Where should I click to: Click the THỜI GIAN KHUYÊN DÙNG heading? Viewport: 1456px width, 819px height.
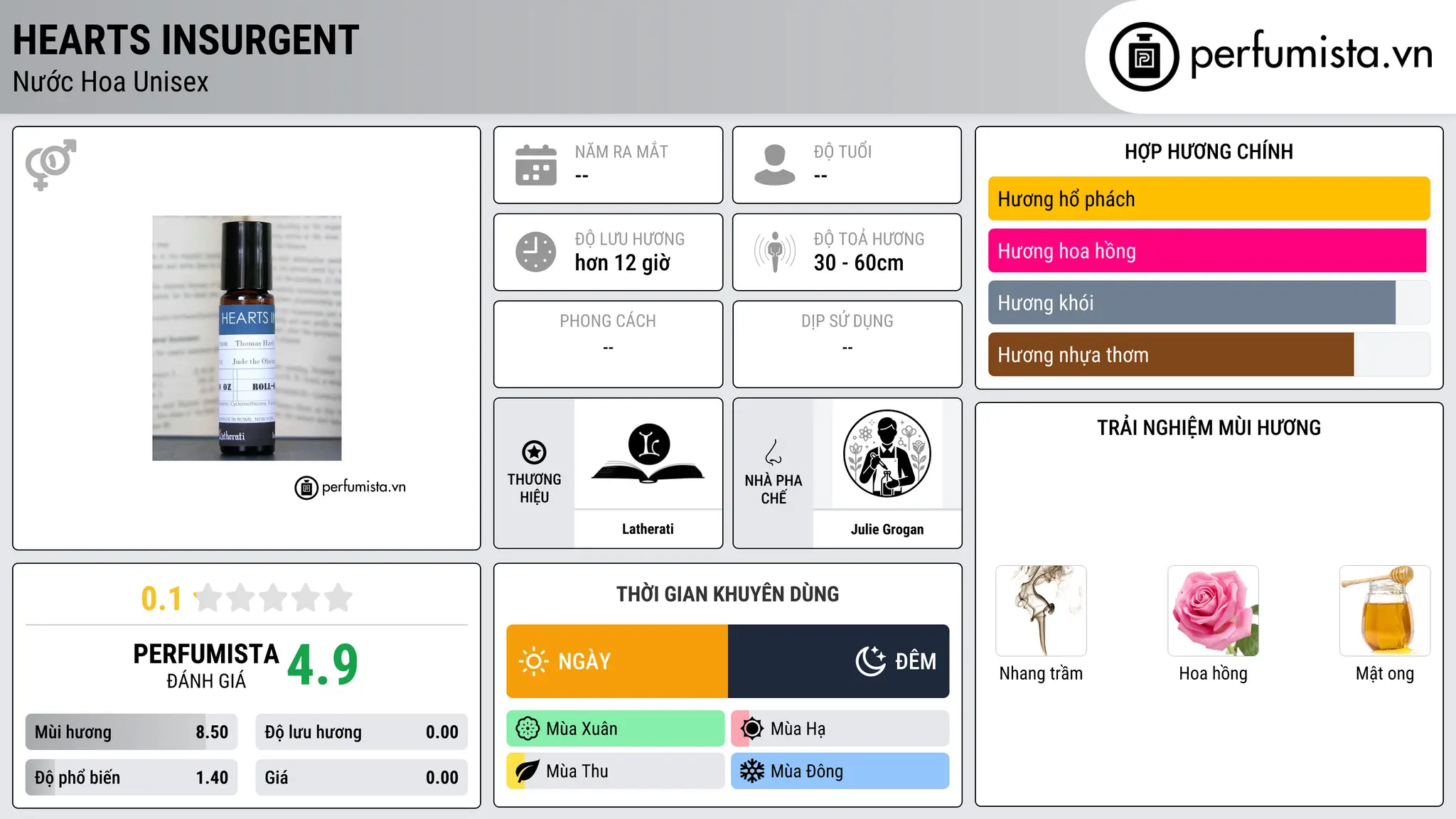[x=728, y=594]
